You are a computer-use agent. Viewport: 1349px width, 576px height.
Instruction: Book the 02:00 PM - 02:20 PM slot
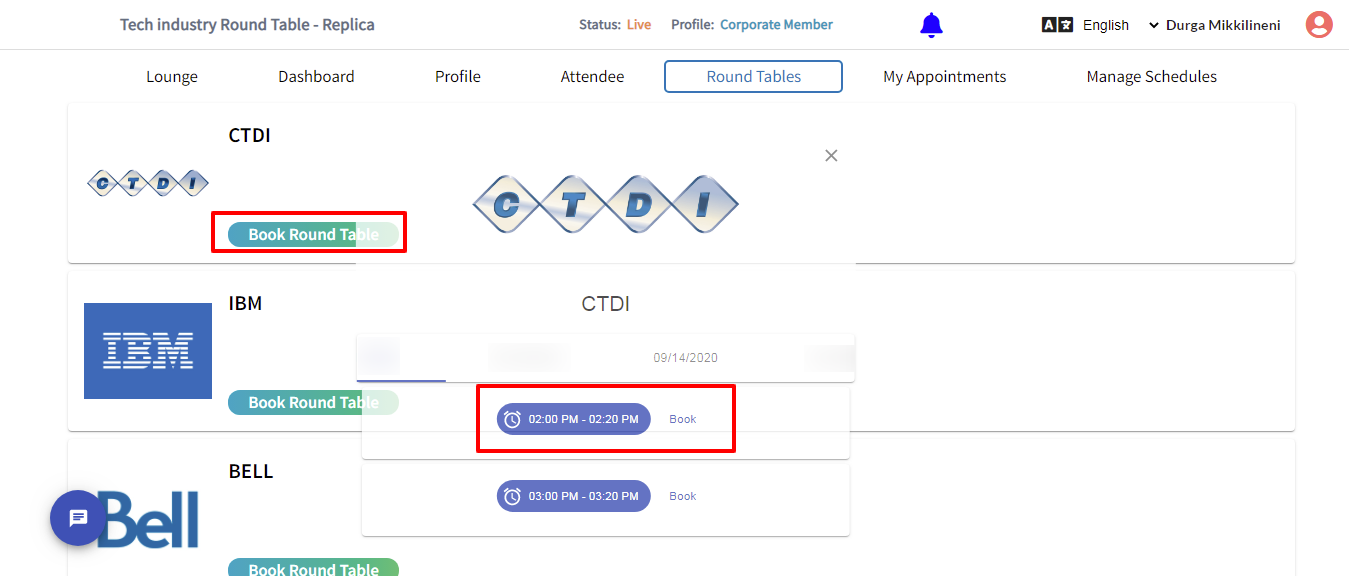683,419
